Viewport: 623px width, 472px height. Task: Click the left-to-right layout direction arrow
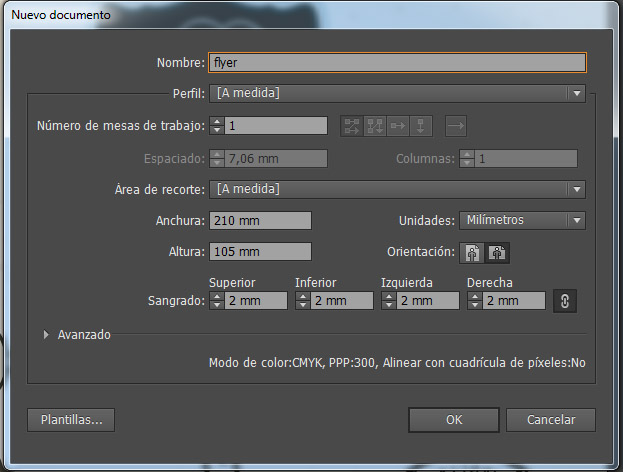[456, 126]
